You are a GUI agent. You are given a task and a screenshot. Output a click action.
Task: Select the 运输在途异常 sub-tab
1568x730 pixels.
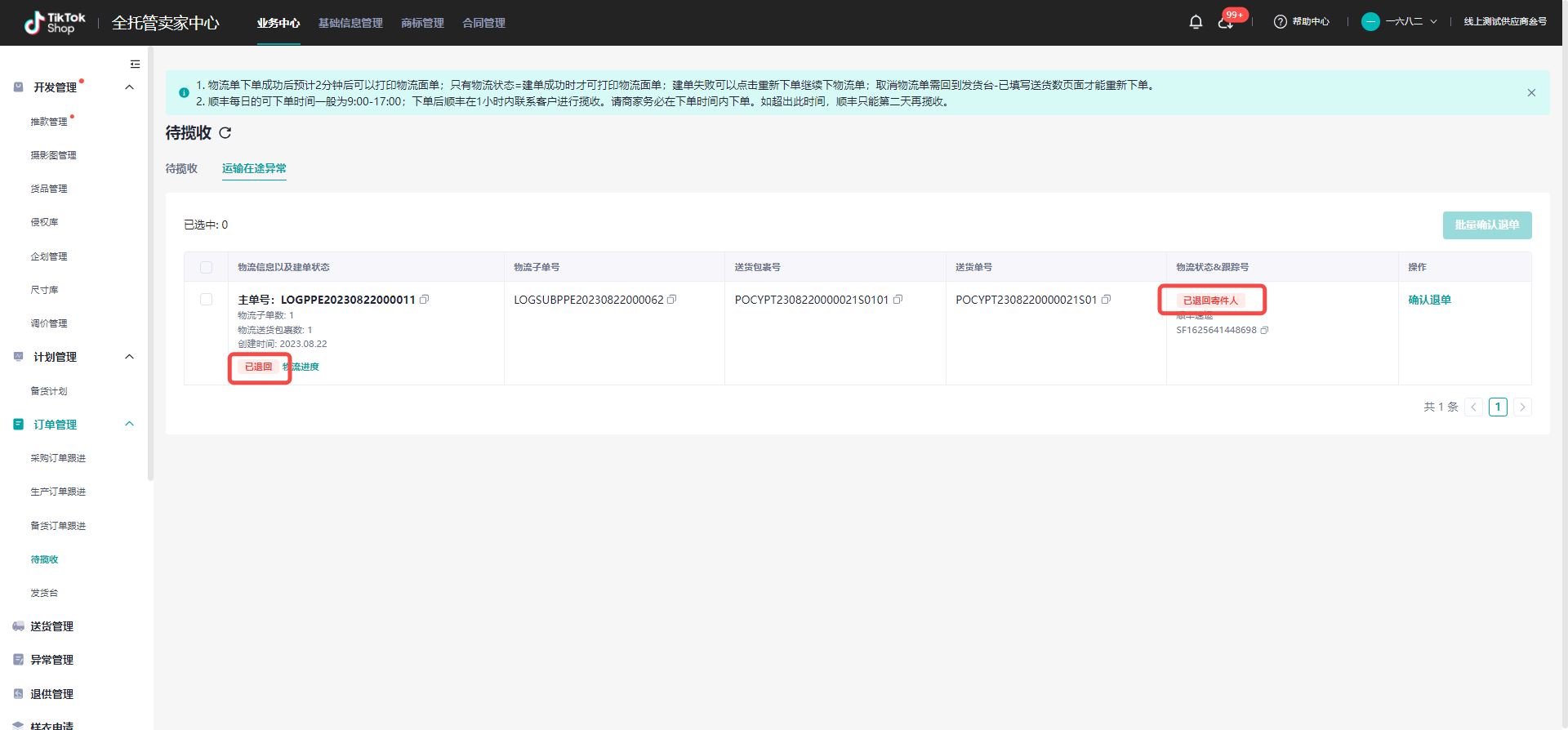[x=254, y=168]
